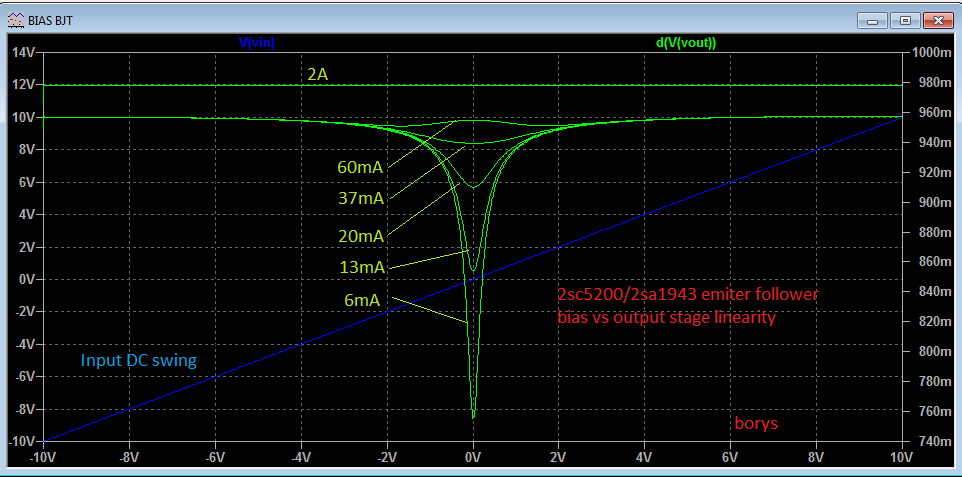The width and height of the screenshot is (962, 477).
Task: Click the 6mA annotation
Action: 363,300
